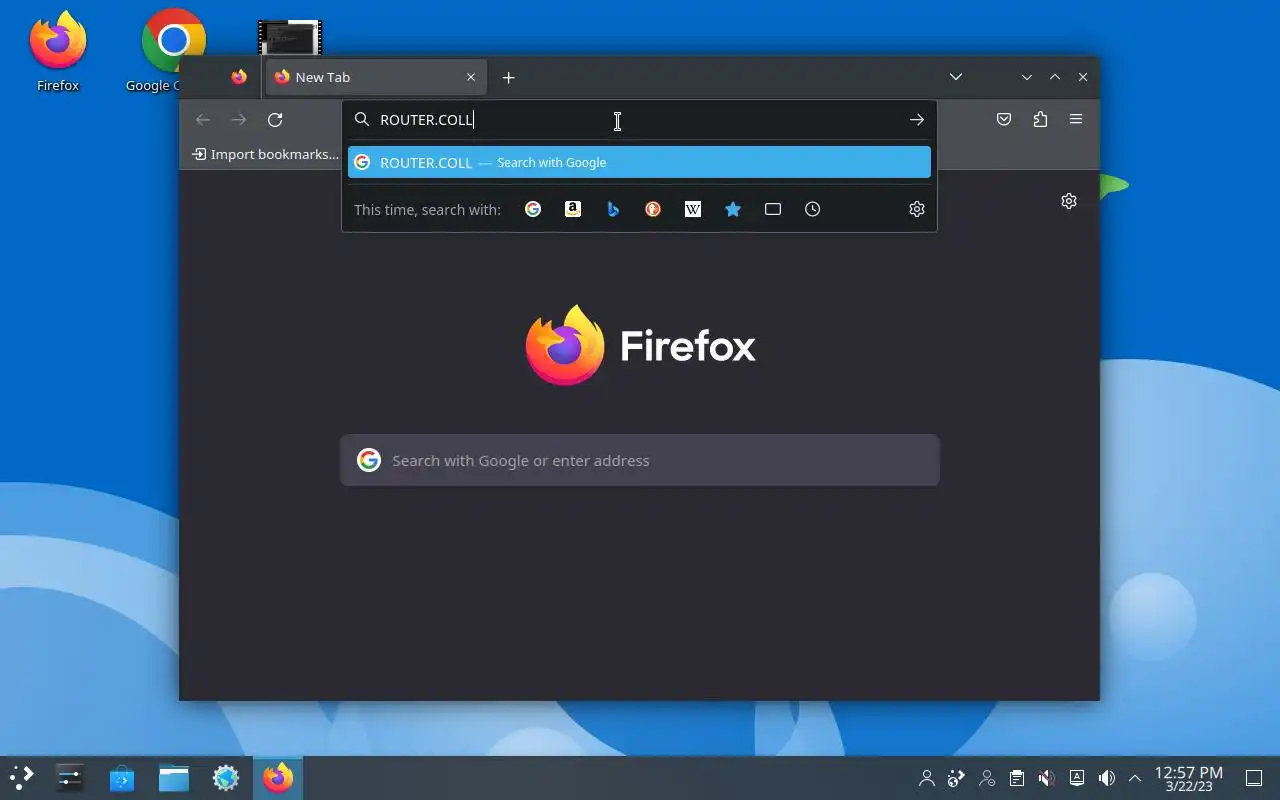Click the Go arrow in address bar

(916, 120)
